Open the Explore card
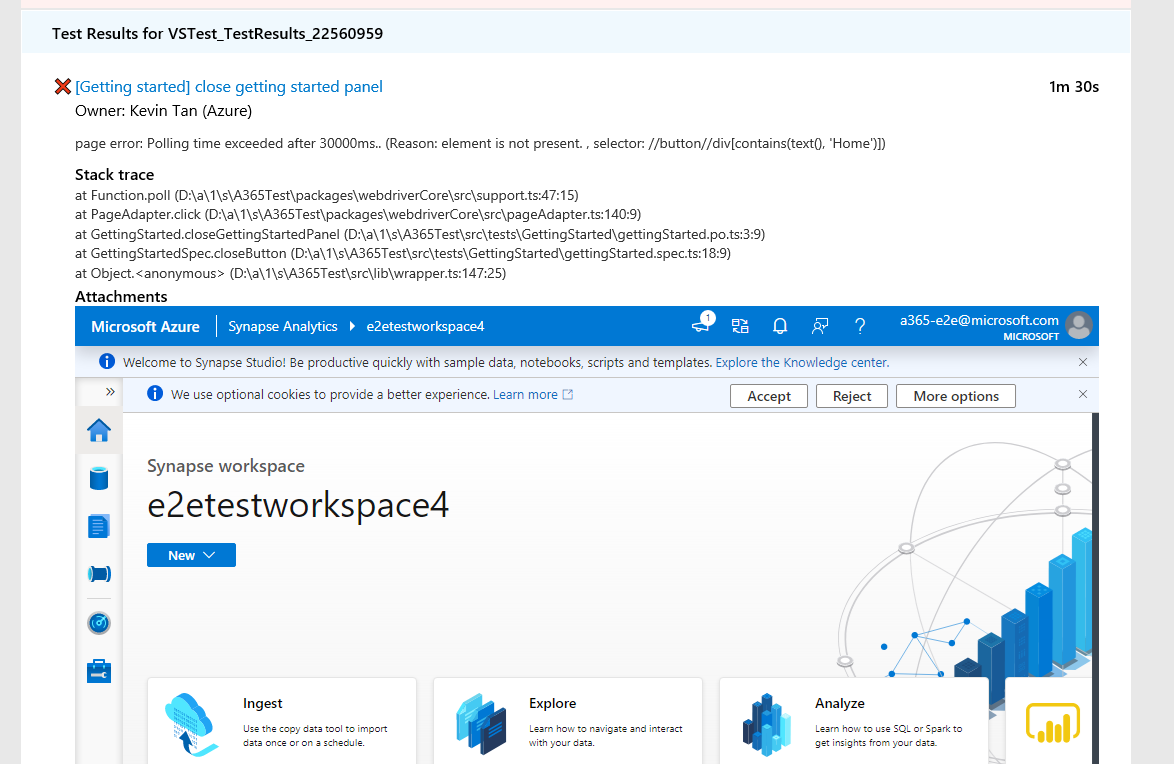The width and height of the screenshot is (1174, 764). coord(568,721)
